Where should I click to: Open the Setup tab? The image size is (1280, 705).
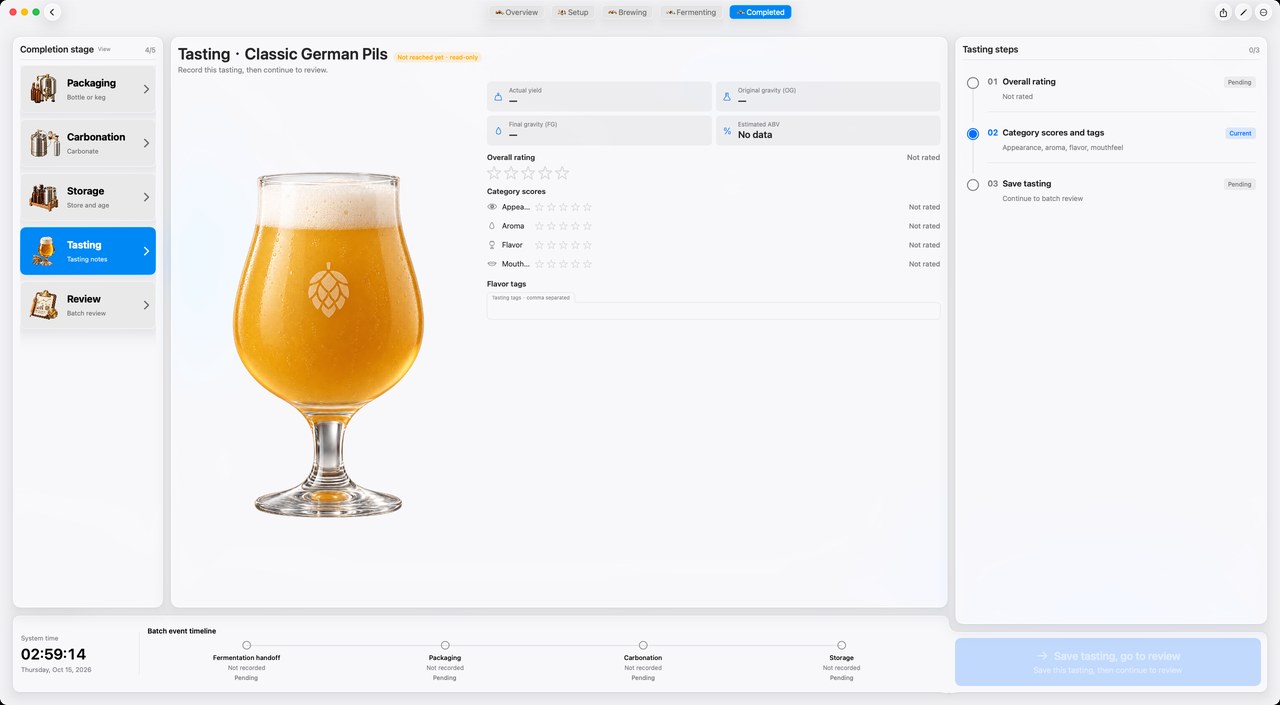click(573, 12)
